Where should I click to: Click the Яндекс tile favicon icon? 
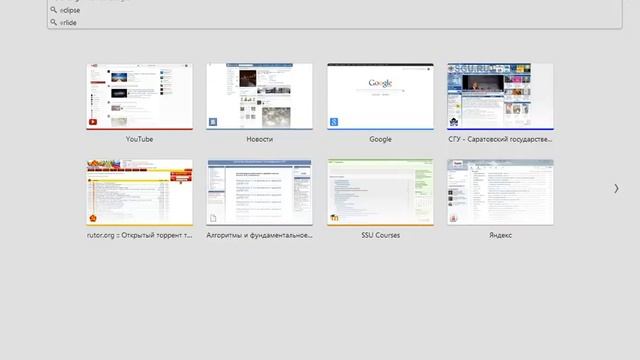[453, 218]
